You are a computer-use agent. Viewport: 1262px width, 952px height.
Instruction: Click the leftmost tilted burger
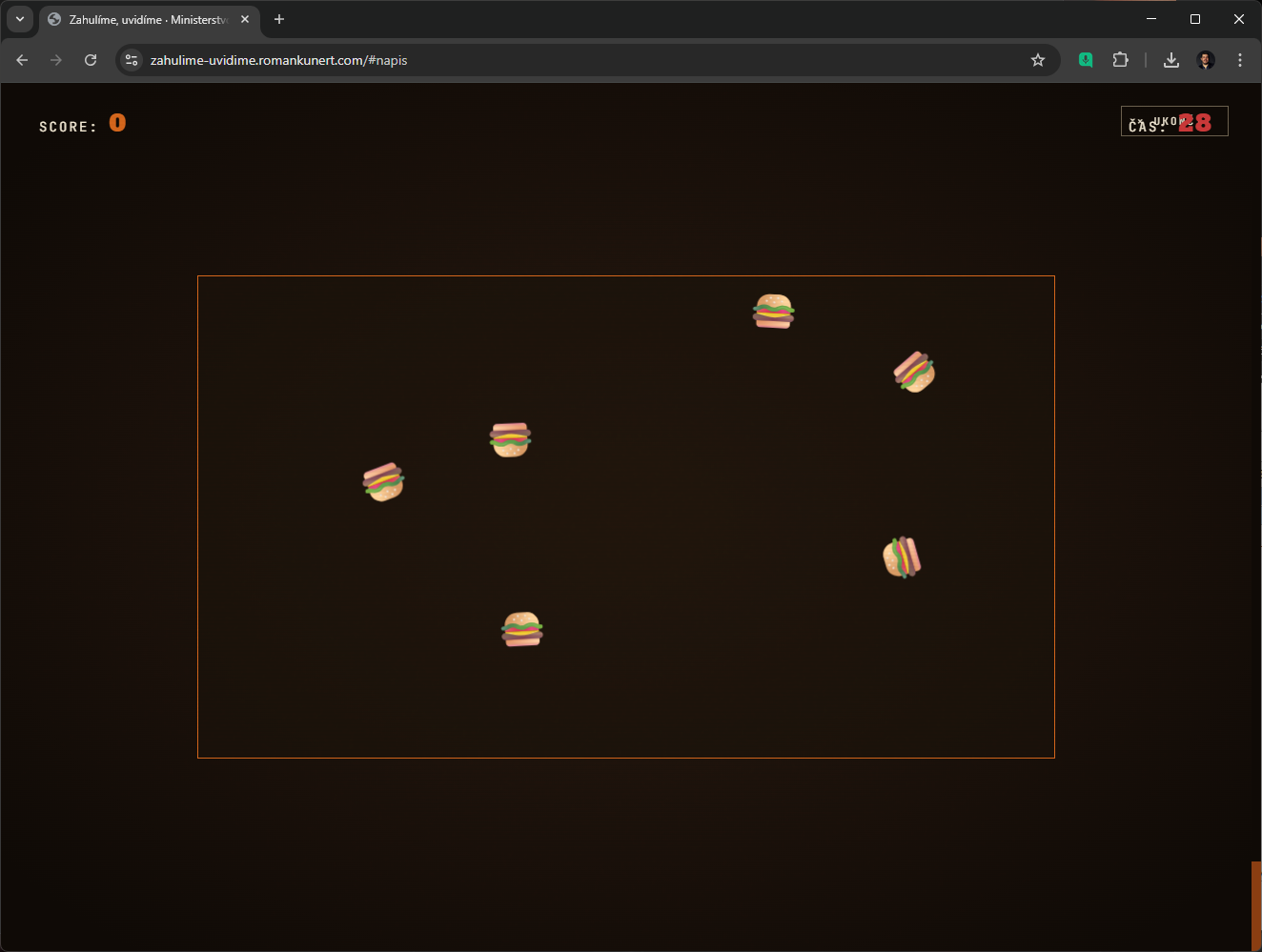click(383, 482)
